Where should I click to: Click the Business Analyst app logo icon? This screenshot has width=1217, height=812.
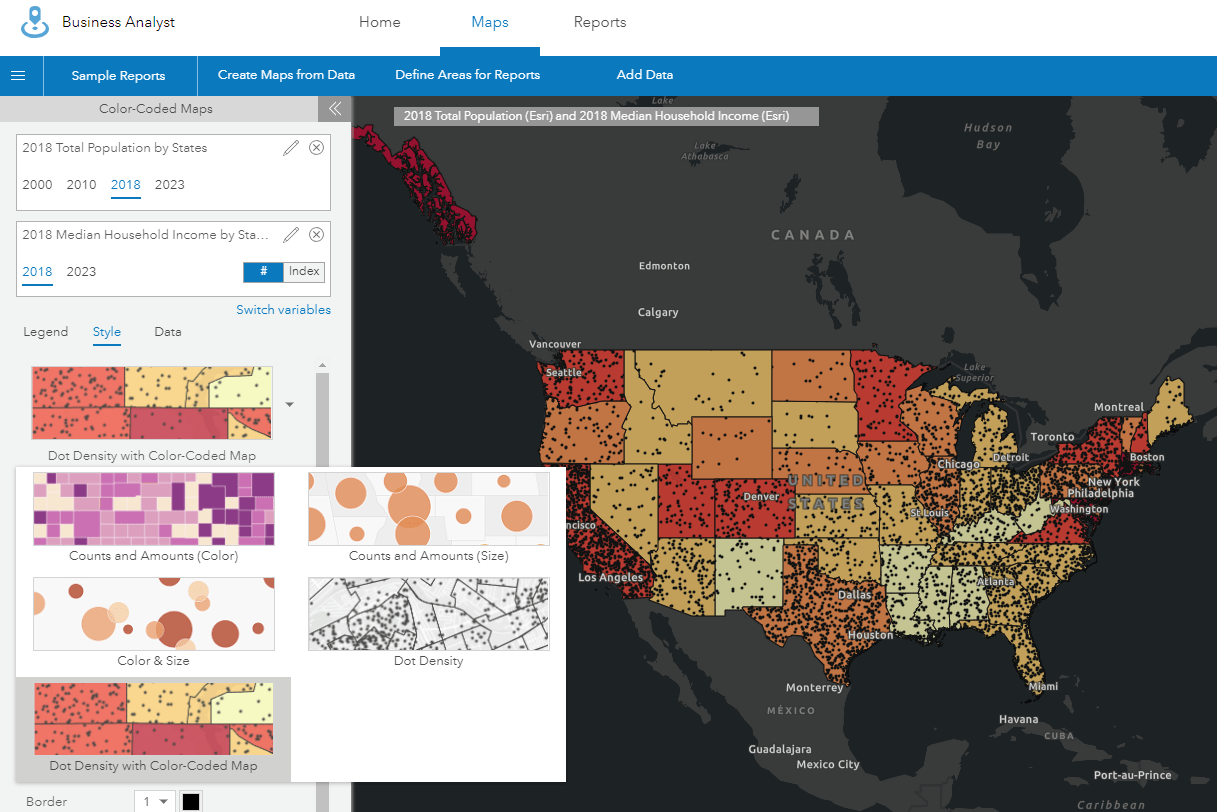coord(32,22)
